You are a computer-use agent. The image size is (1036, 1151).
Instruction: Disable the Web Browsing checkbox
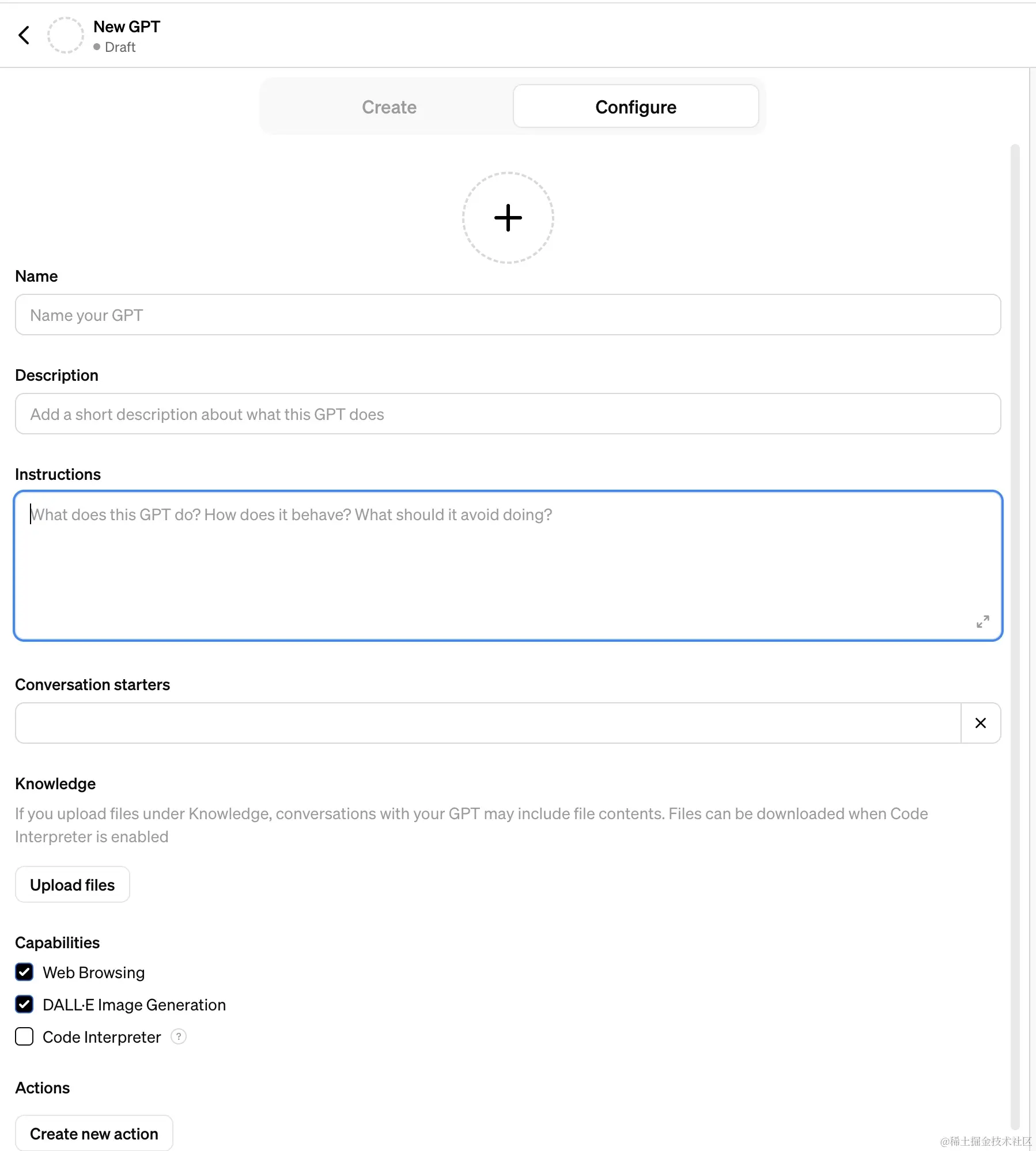24,972
